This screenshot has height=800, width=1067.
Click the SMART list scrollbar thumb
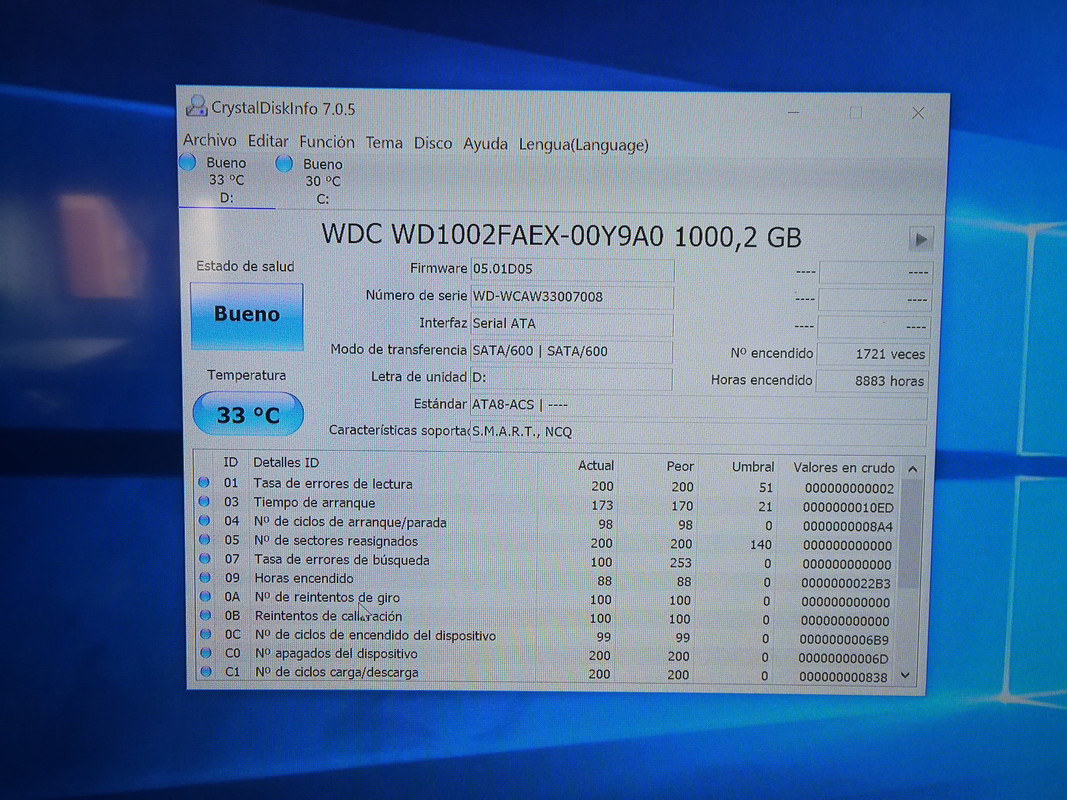tap(910, 534)
